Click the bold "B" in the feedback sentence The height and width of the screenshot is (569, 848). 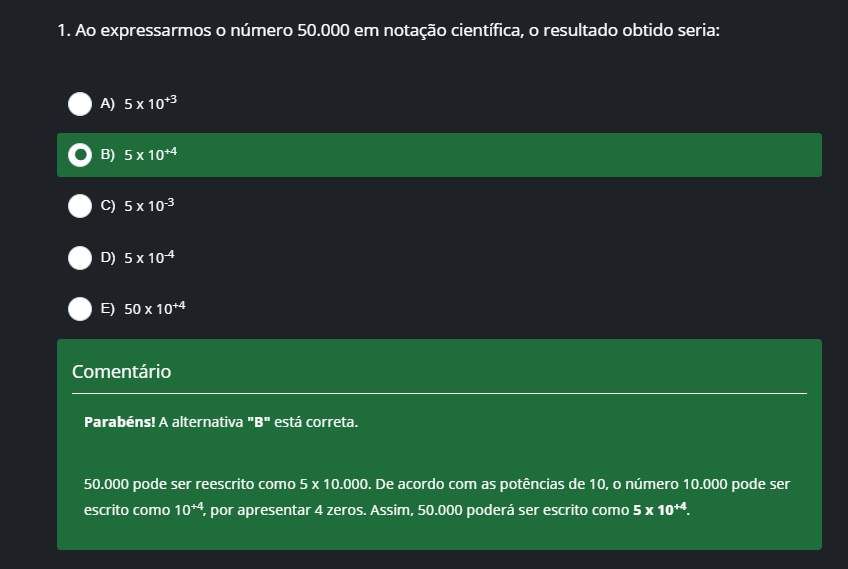click(259, 422)
